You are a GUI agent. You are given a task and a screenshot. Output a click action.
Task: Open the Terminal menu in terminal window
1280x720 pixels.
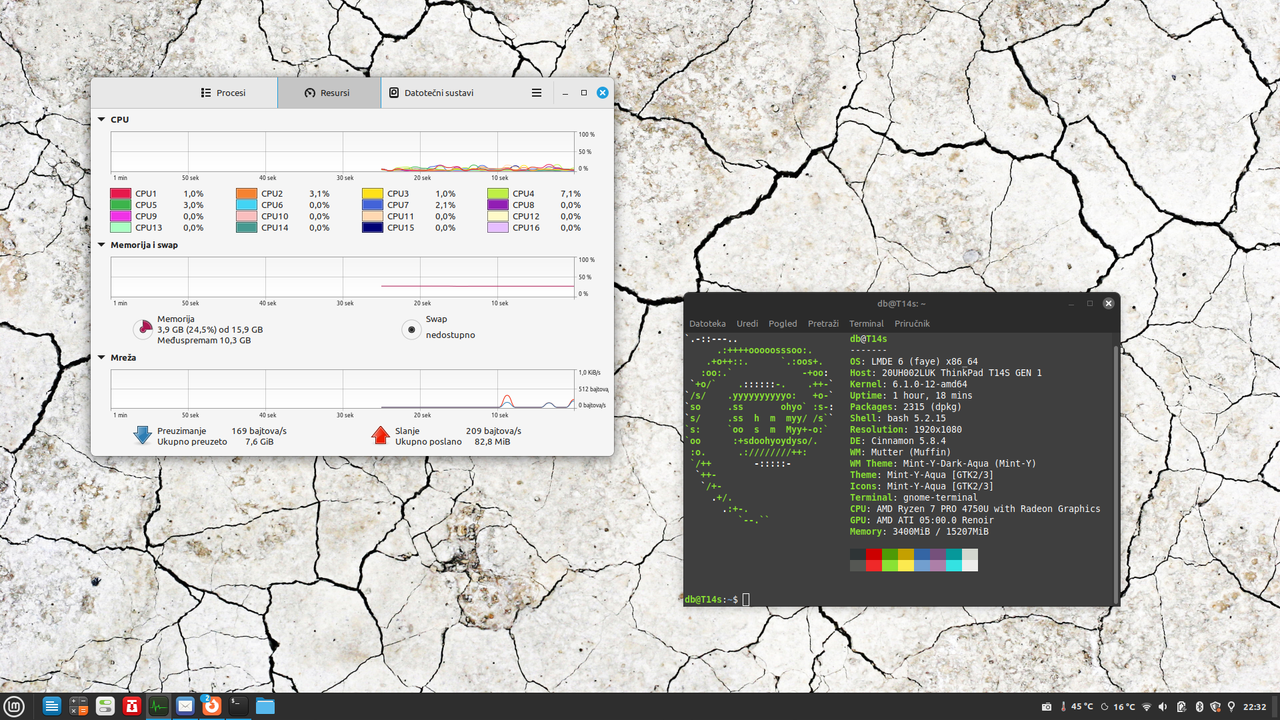pyautogui.click(x=866, y=324)
